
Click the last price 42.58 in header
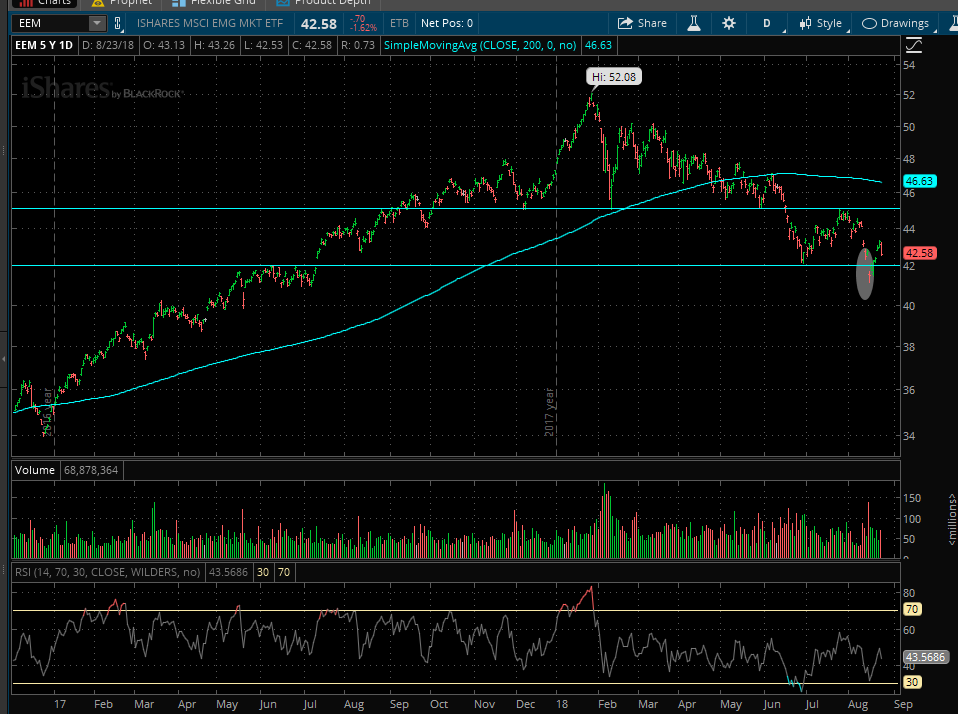[x=319, y=24]
